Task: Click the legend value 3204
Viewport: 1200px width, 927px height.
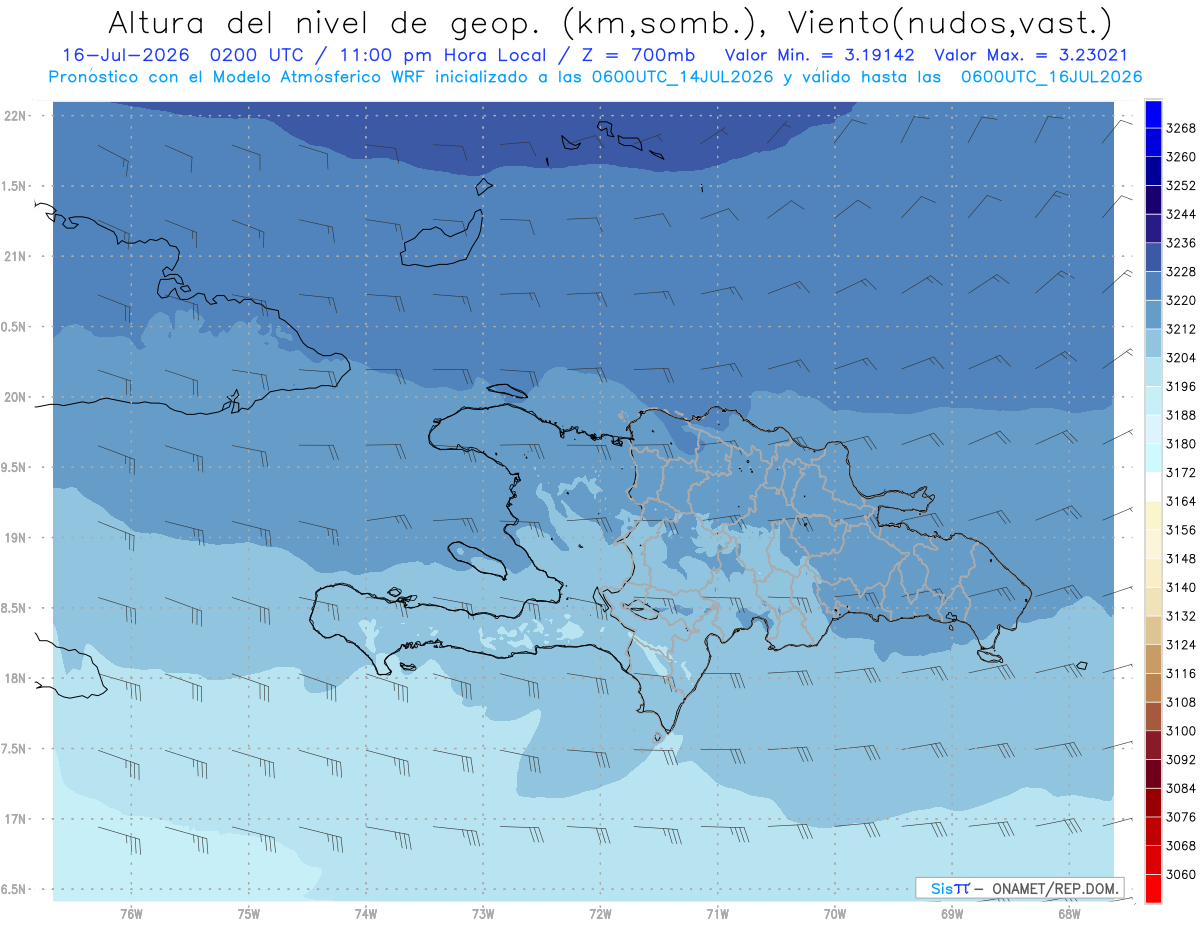Action: 1180,358
